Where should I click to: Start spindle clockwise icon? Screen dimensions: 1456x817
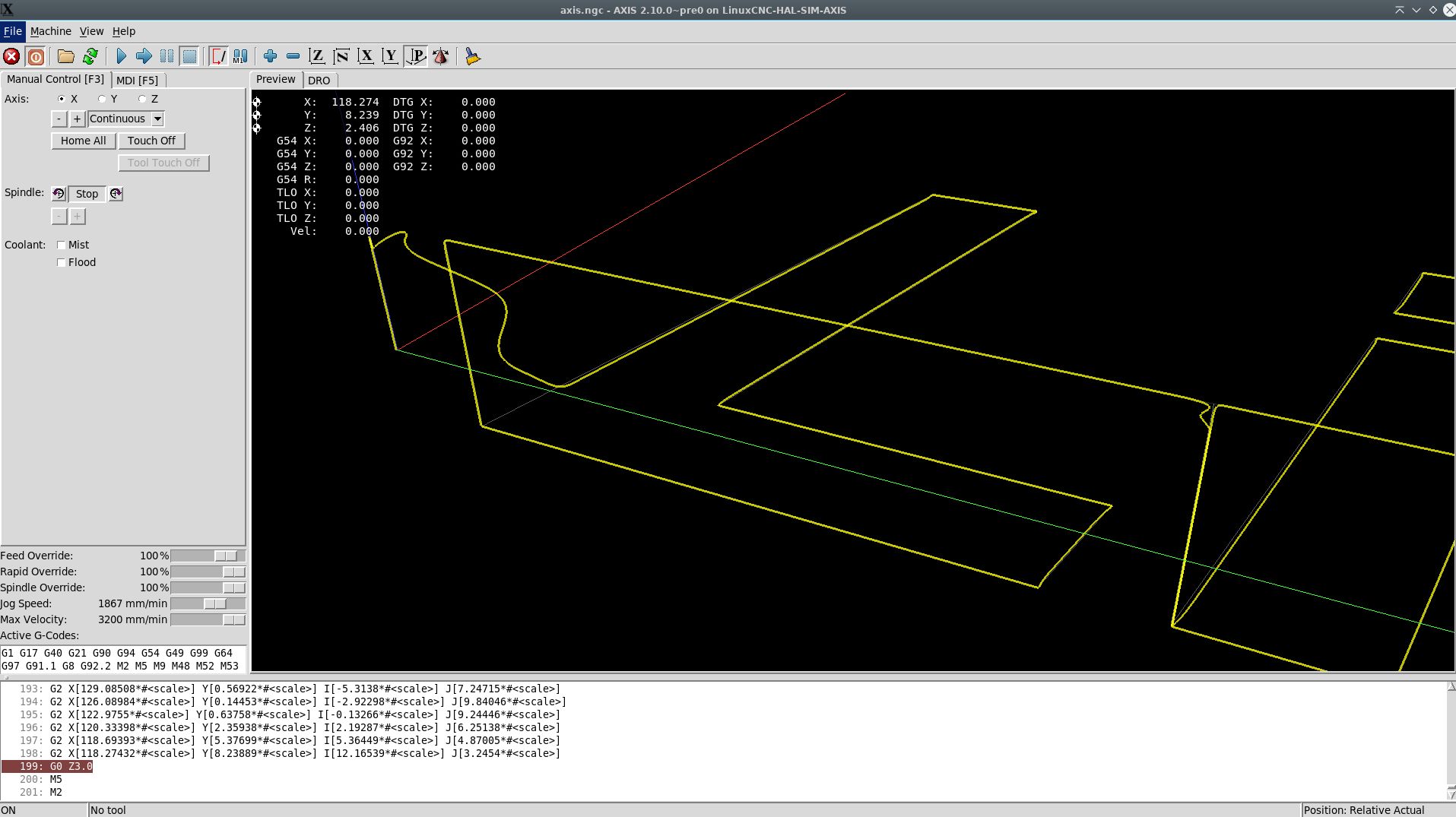116,194
